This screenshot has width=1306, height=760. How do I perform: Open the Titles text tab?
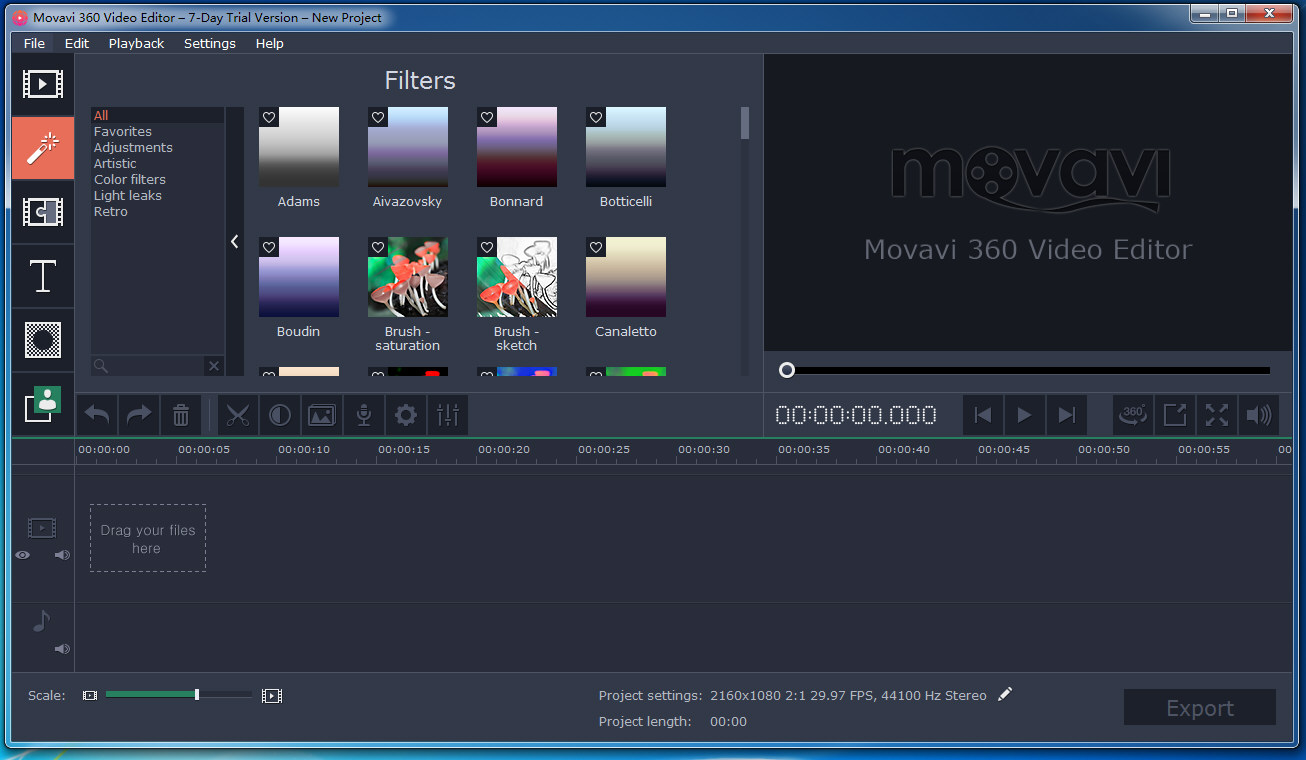click(43, 276)
